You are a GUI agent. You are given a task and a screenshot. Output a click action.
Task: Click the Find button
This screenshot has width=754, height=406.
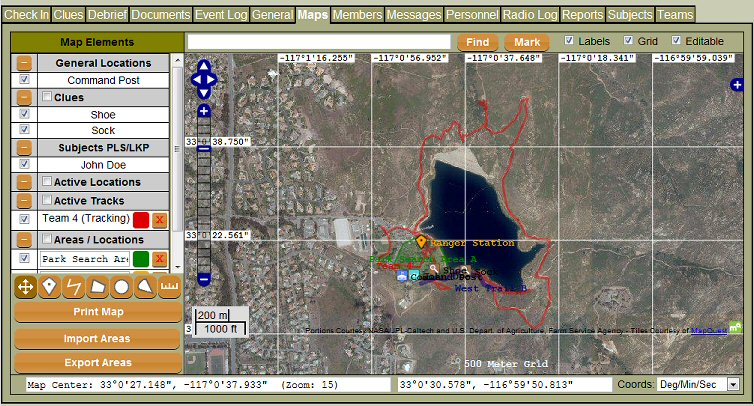[x=478, y=42]
